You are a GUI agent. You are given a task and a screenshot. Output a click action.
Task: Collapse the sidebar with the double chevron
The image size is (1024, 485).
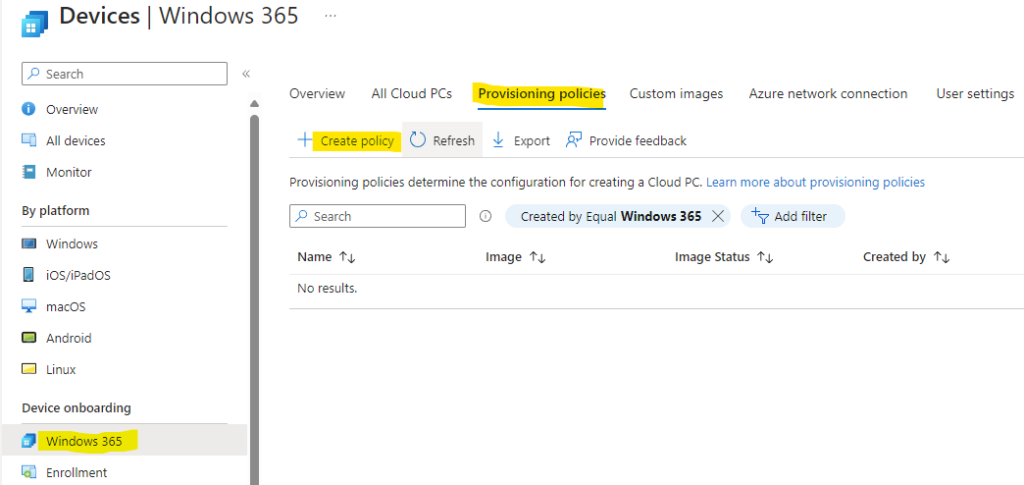(246, 74)
